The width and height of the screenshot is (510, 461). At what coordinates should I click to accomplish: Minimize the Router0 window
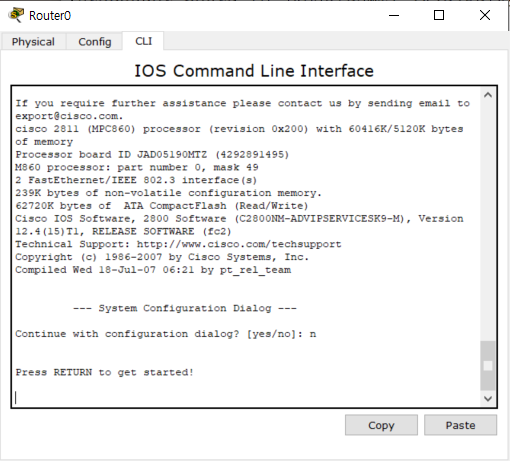(394, 15)
